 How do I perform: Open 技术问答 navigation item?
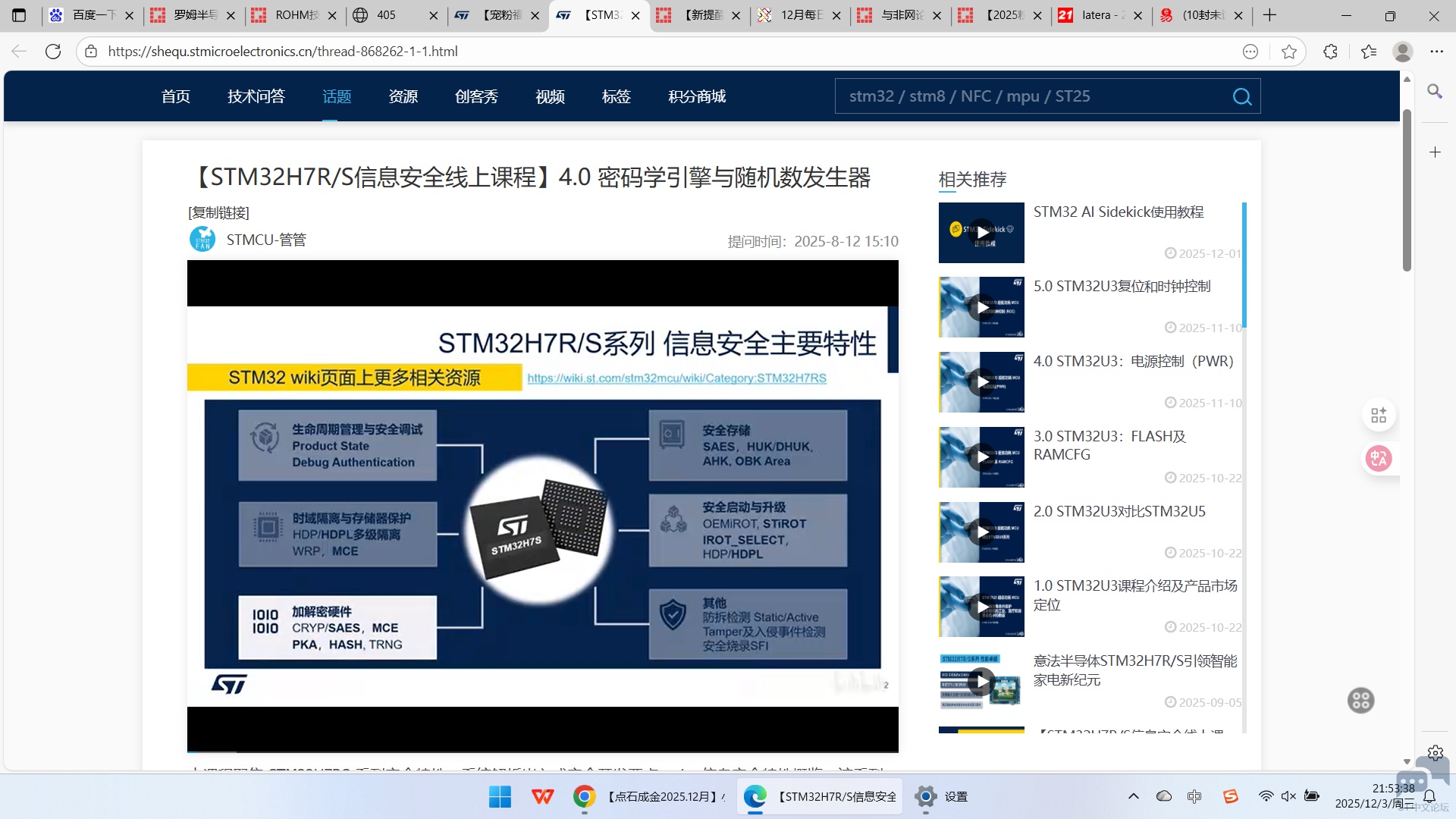256,96
